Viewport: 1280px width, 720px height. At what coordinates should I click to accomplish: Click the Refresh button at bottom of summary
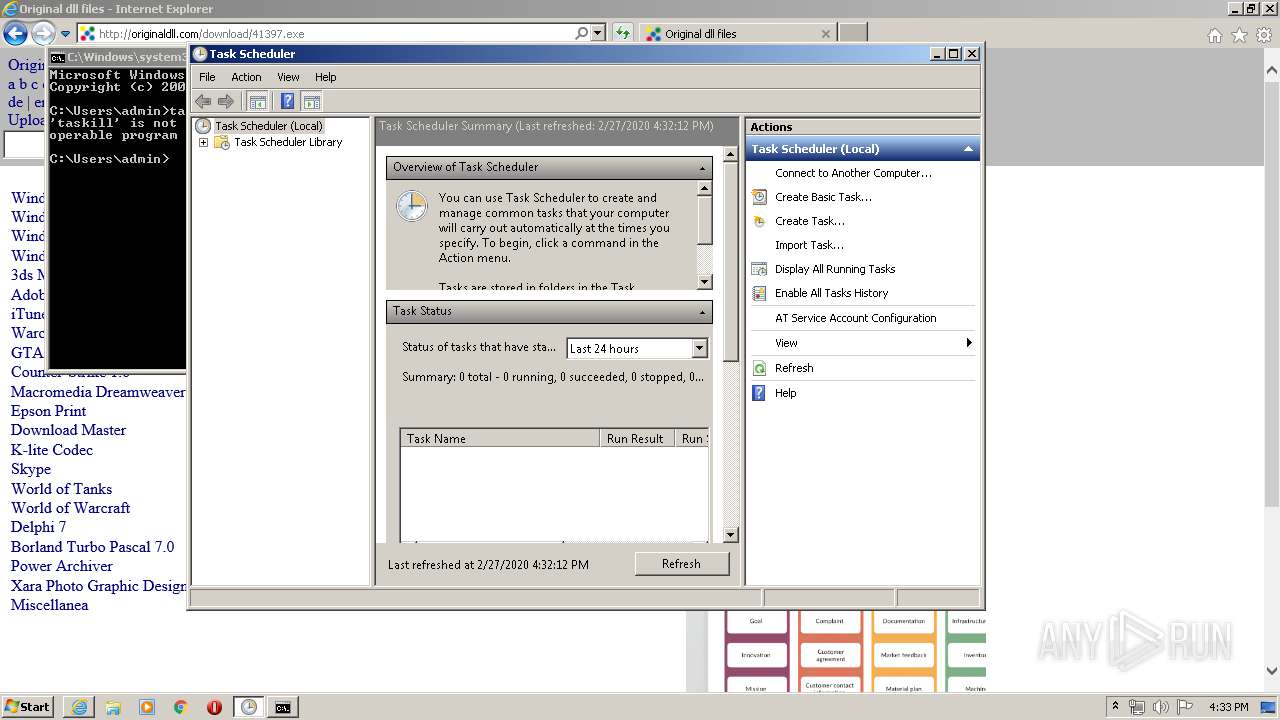(681, 564)
